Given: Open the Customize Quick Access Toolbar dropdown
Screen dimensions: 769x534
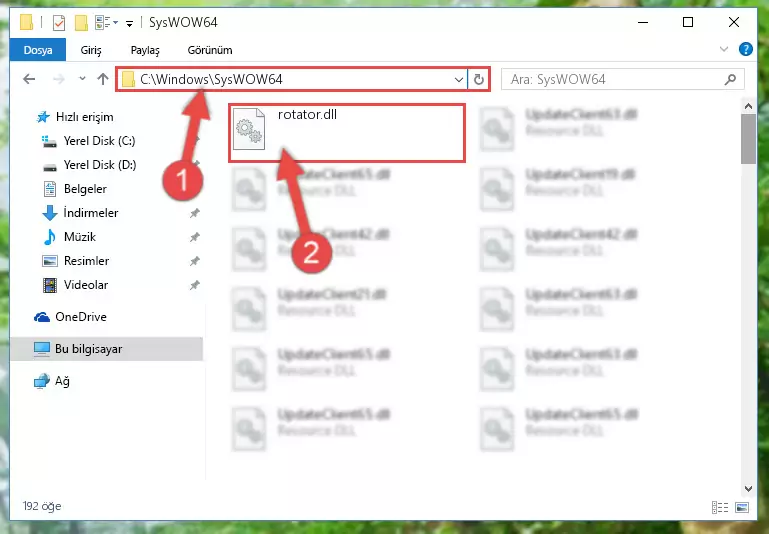Looking at the screenshot, I should coord(129,23).
